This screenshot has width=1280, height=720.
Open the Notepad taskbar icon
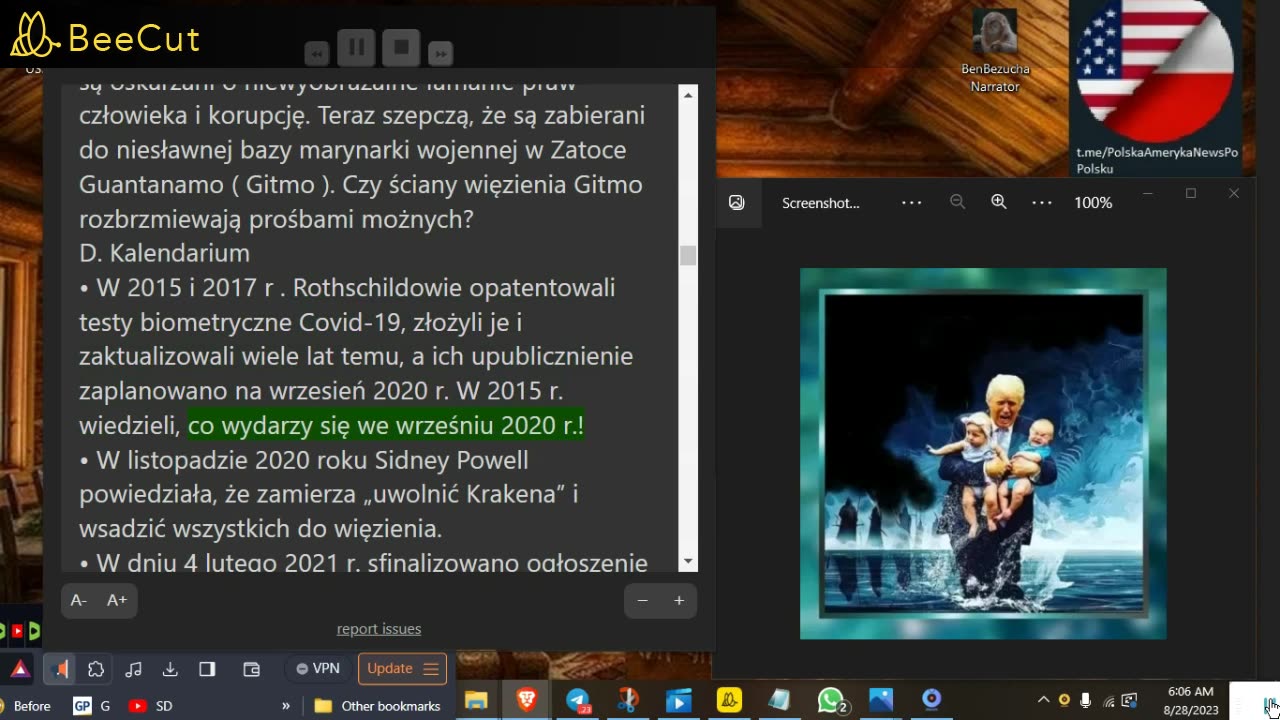[x=779, y=700]
